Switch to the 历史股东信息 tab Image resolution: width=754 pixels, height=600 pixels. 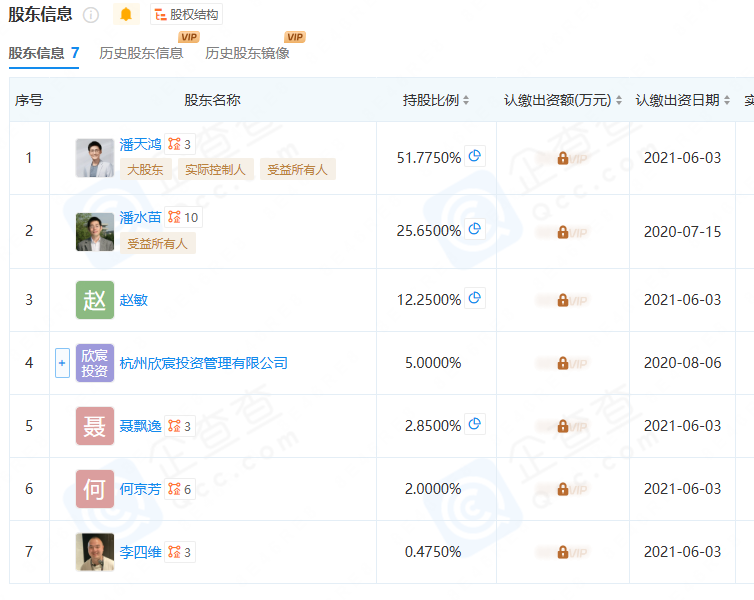pyautogui.click(x=141, y=53)
